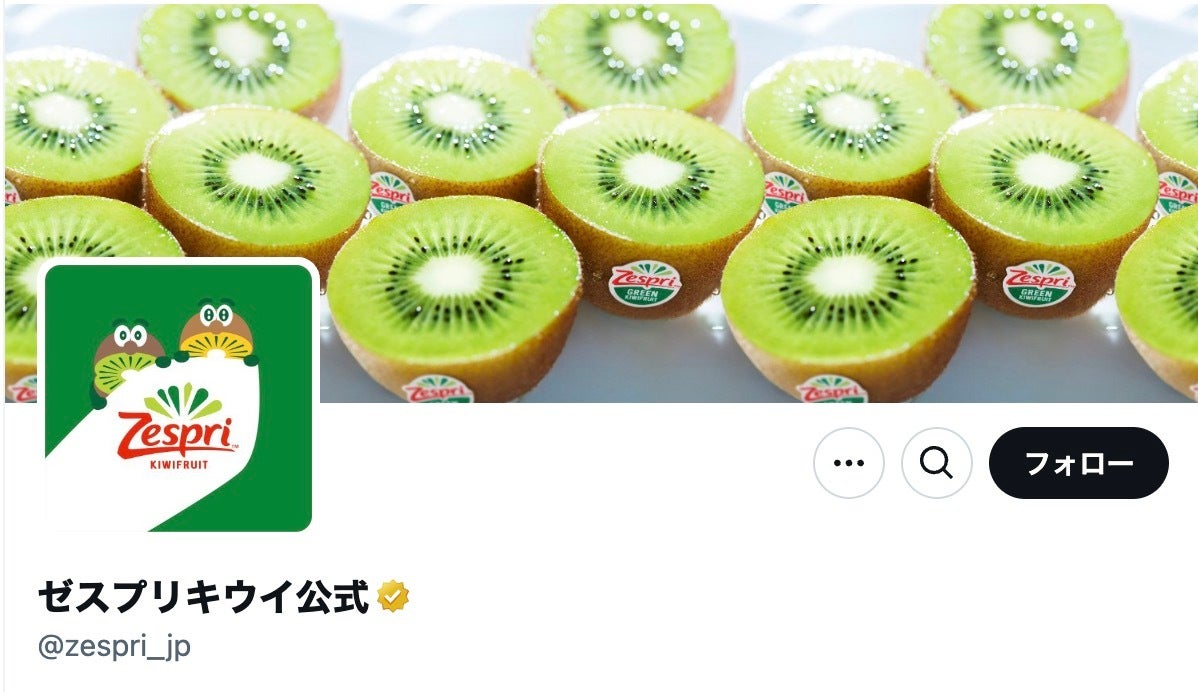Click the magnifying glass search icon
The height and width of the screenshot is (692, 1198).
click(936, 463)
